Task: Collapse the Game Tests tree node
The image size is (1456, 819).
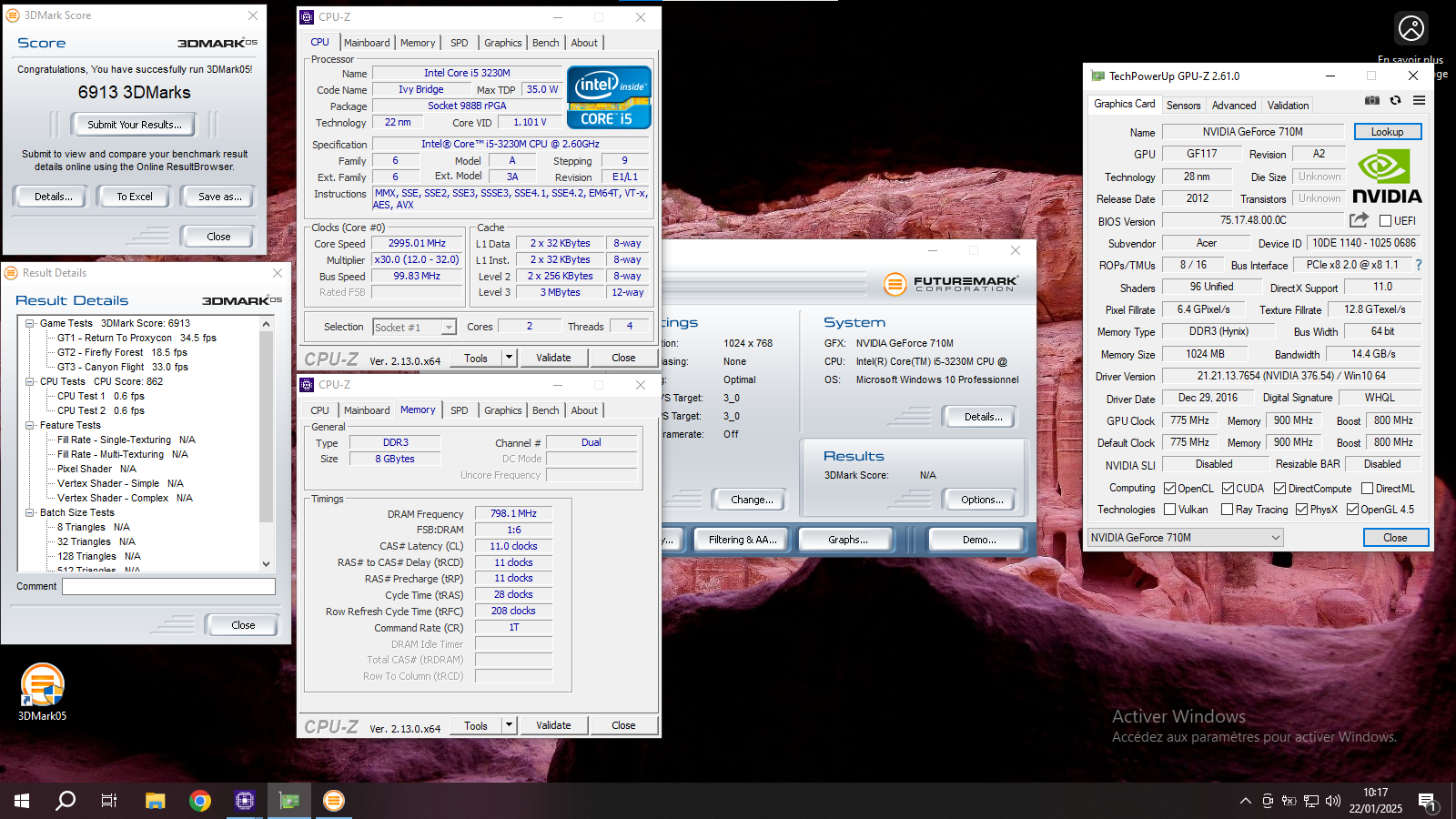Action: click(x=30, y=323)
